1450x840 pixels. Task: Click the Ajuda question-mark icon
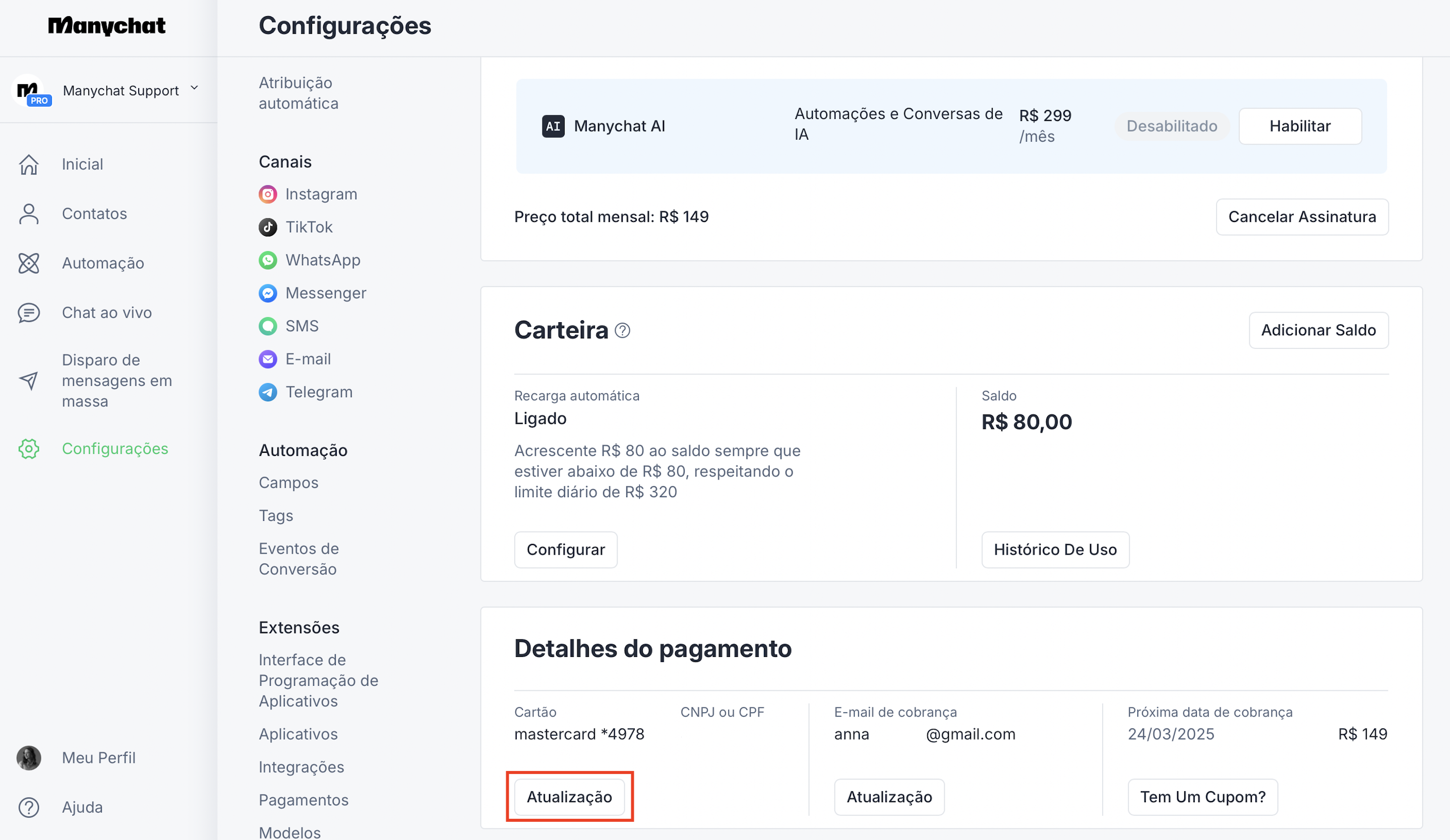coord(29,807)
